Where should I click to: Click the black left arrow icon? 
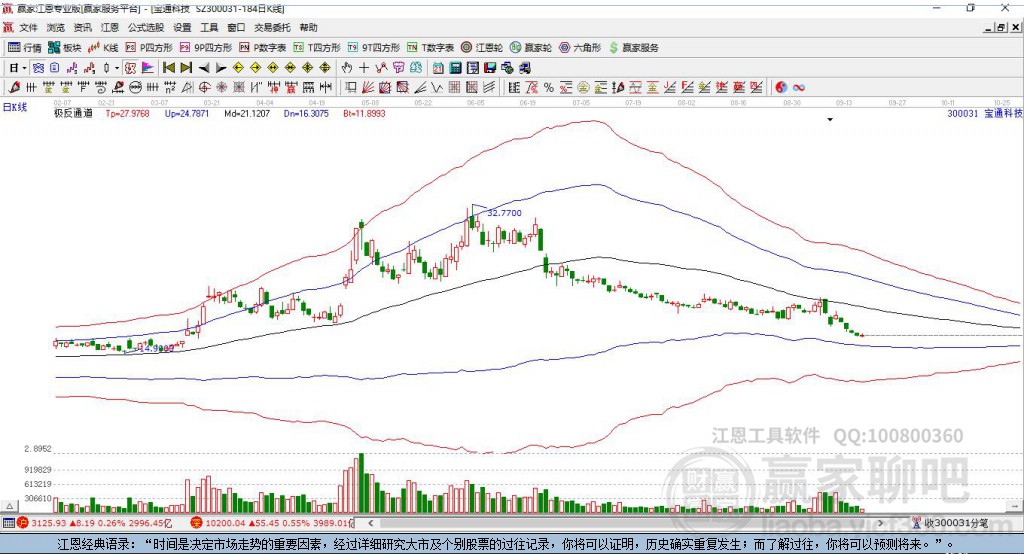pyautogui.click(x=204, y=68)
